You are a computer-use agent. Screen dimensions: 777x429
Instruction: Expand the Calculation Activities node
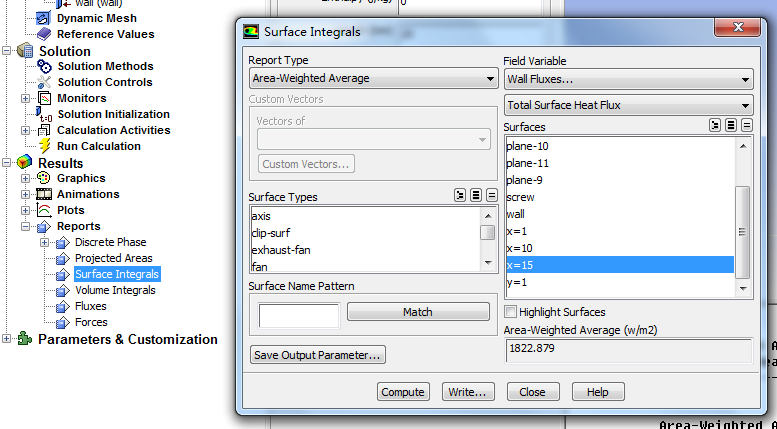coord(25,130)
